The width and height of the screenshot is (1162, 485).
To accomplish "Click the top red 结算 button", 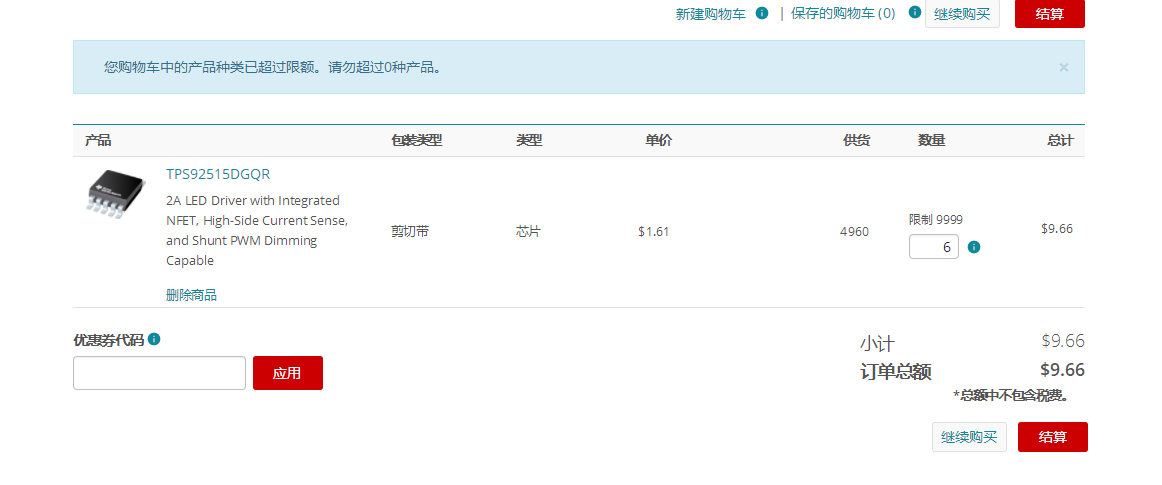I will tap(1049, 13).
